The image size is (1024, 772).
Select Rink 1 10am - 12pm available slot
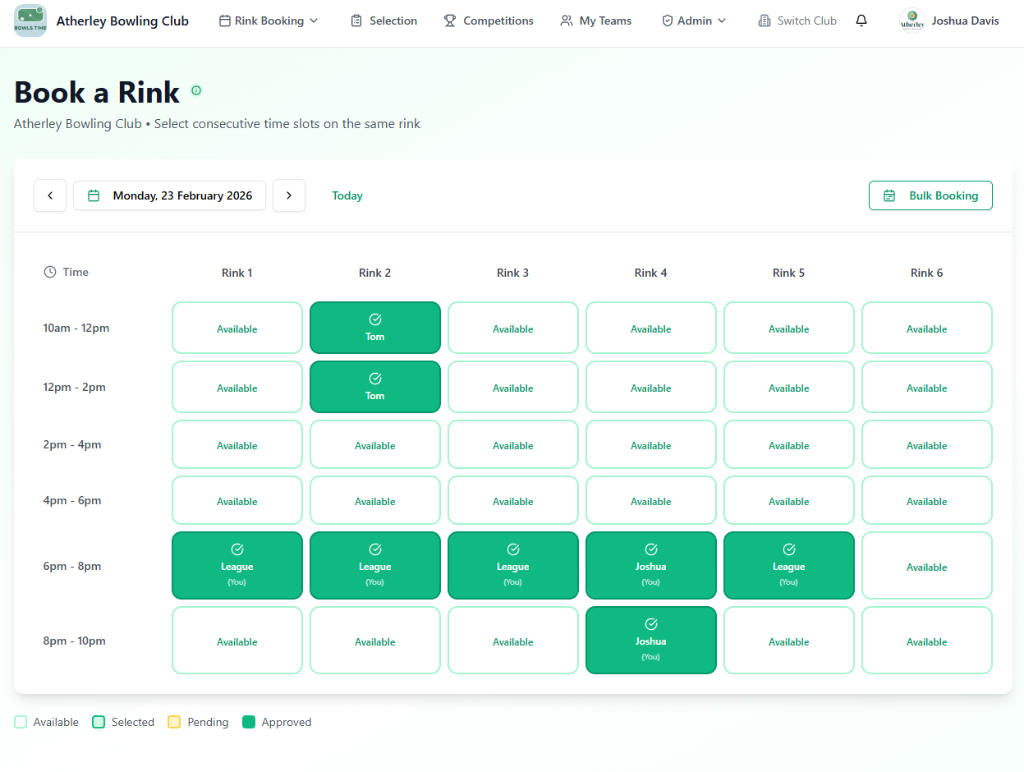tap(237, 328)
